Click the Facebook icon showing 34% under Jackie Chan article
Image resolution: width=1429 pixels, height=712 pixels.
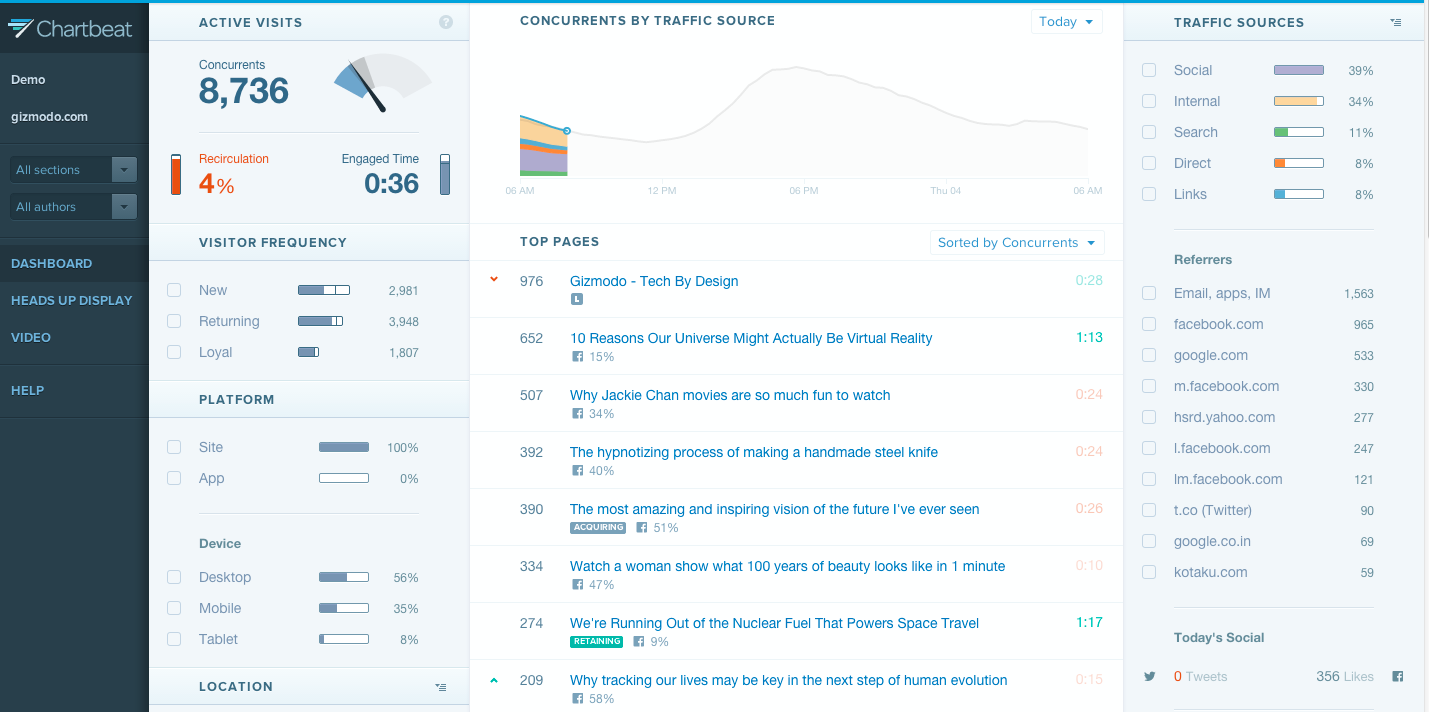(x=577, y=414)
